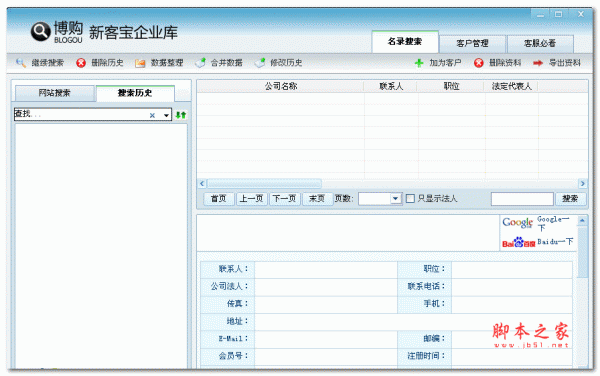Click the Baidu logo

point(518,242)
